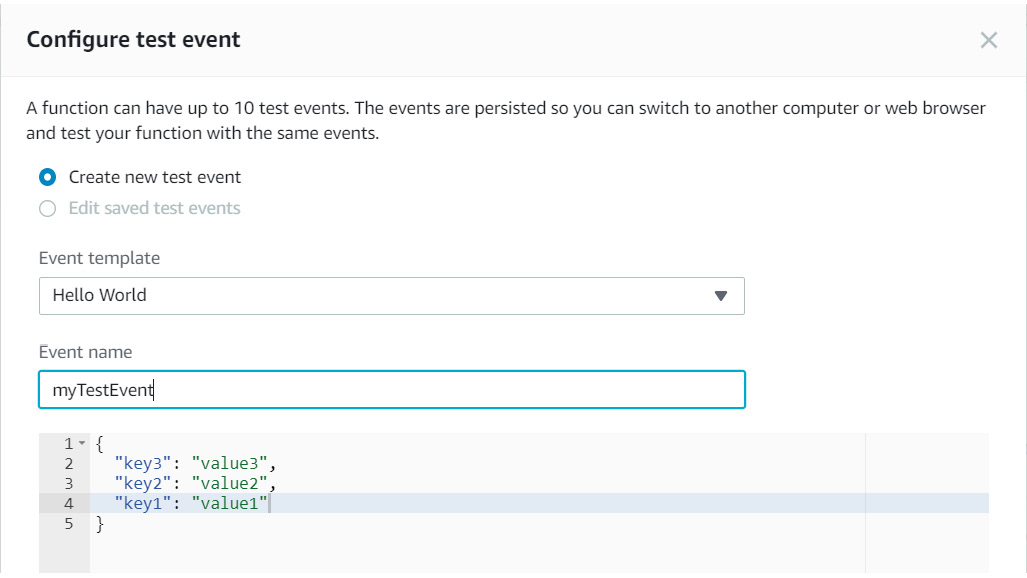Click the opening brace on line 1
1027x578 pixels.
click(x=99, y=443)
